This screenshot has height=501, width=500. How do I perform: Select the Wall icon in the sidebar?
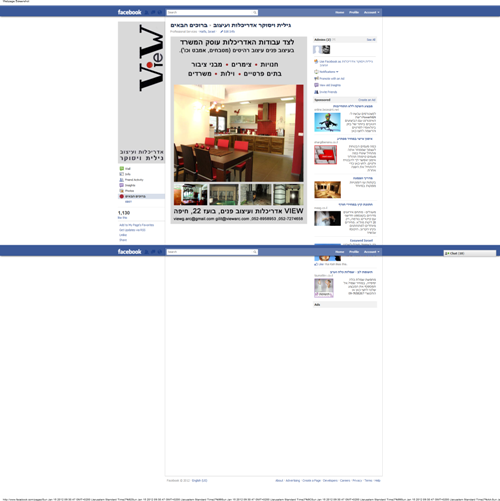(122, 169)
